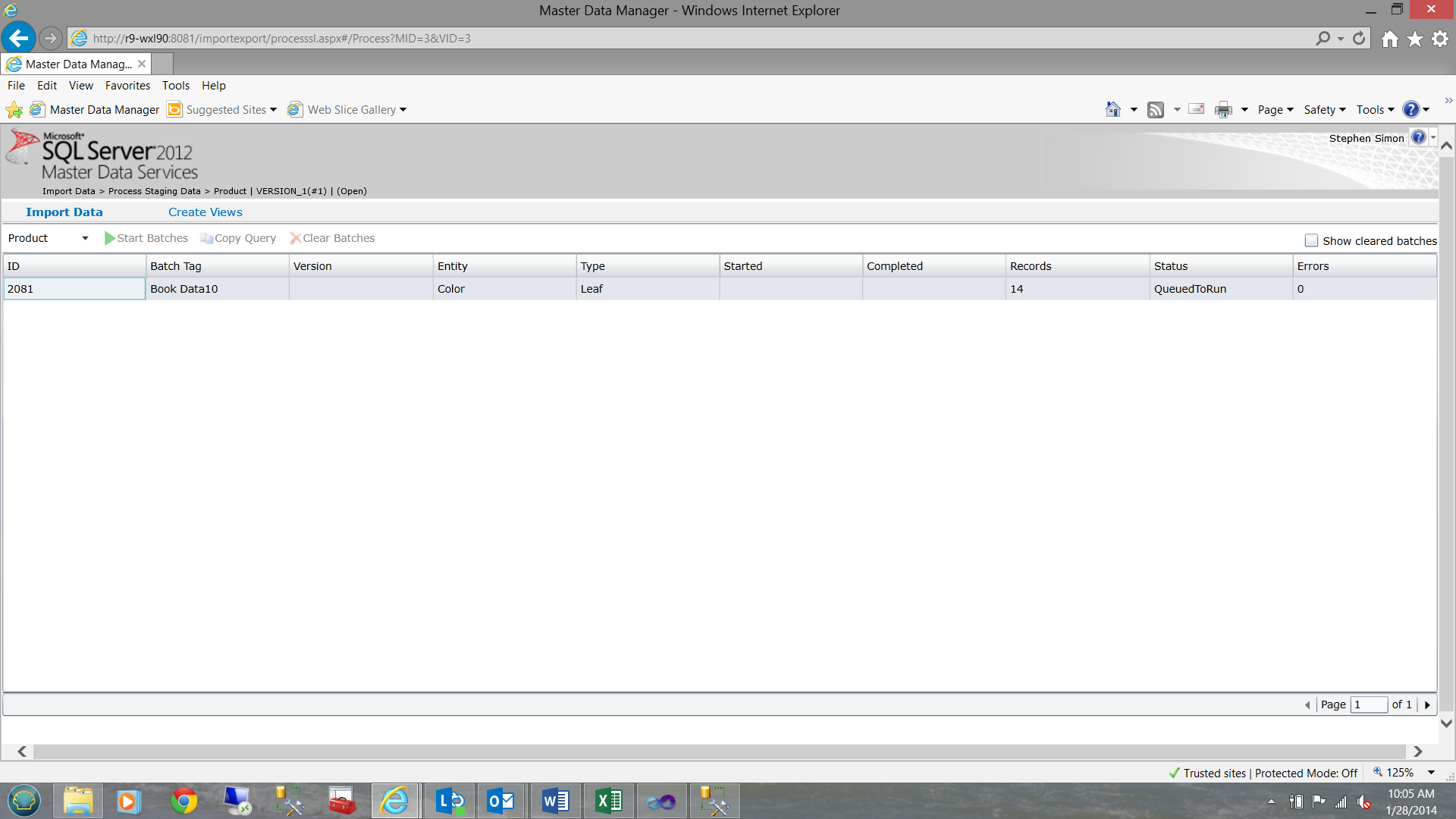This screenshot has width=1456, height=819.
Task: Click the Start Batches play icon
Action: 110,238
